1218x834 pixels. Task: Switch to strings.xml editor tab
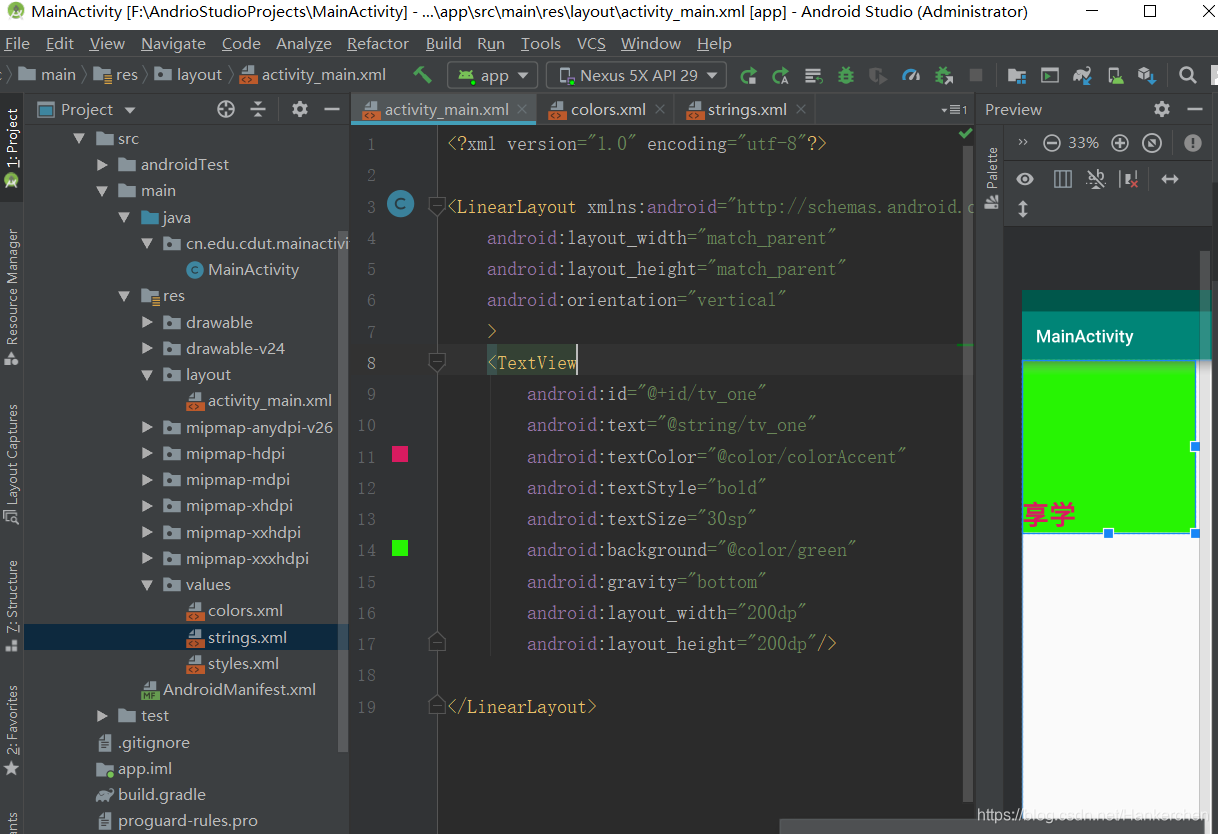[x=746, y=109]
